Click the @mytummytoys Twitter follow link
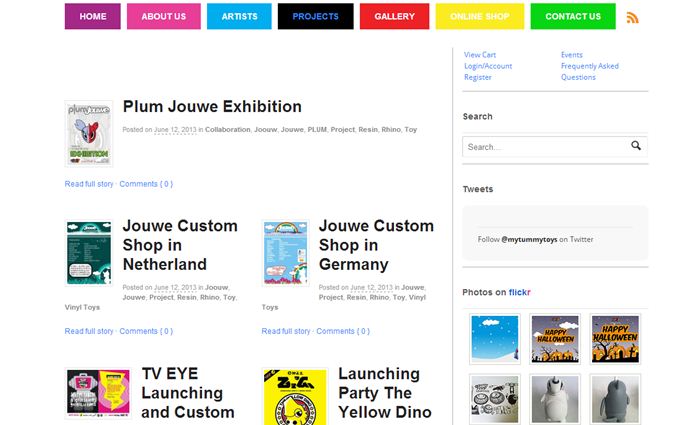700x425 pixels. pyautogui.click(x=529, y=239)
